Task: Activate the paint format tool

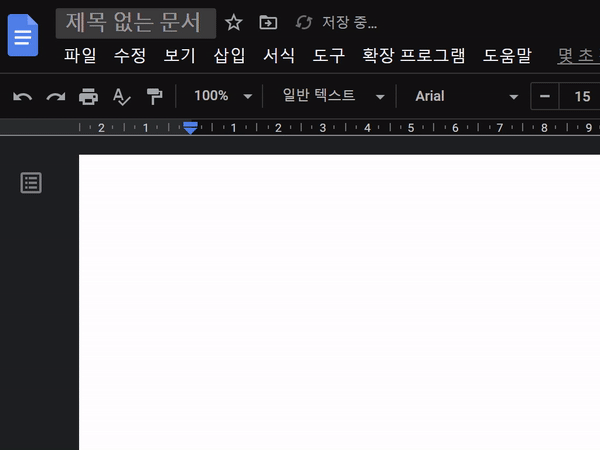Action: tap(155, 96)
